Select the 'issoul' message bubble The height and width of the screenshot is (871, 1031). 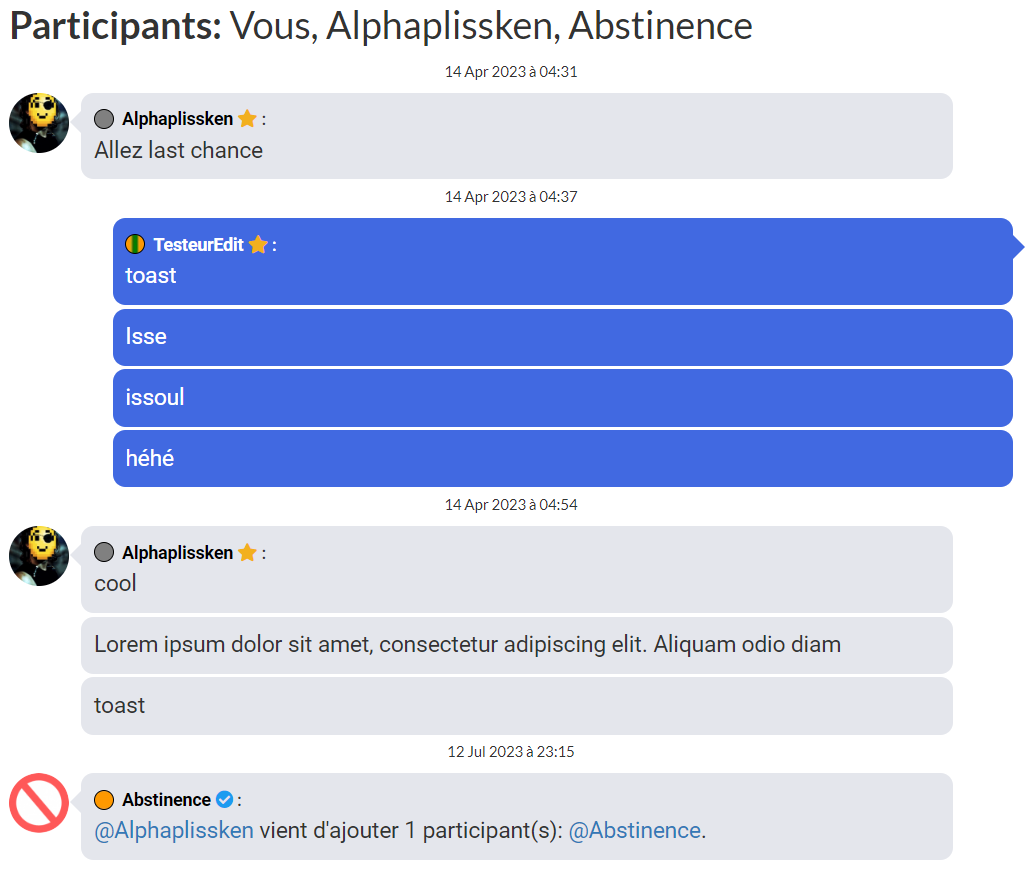[x=563, y=398]
